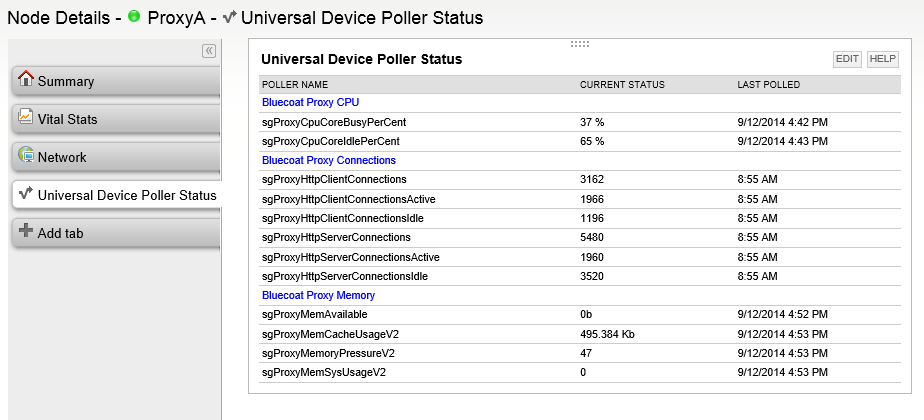Screen dimensions: 924x420
Task: Click ProxyA node name in page title
Action: pyautogui.click(x=176, y=18)
